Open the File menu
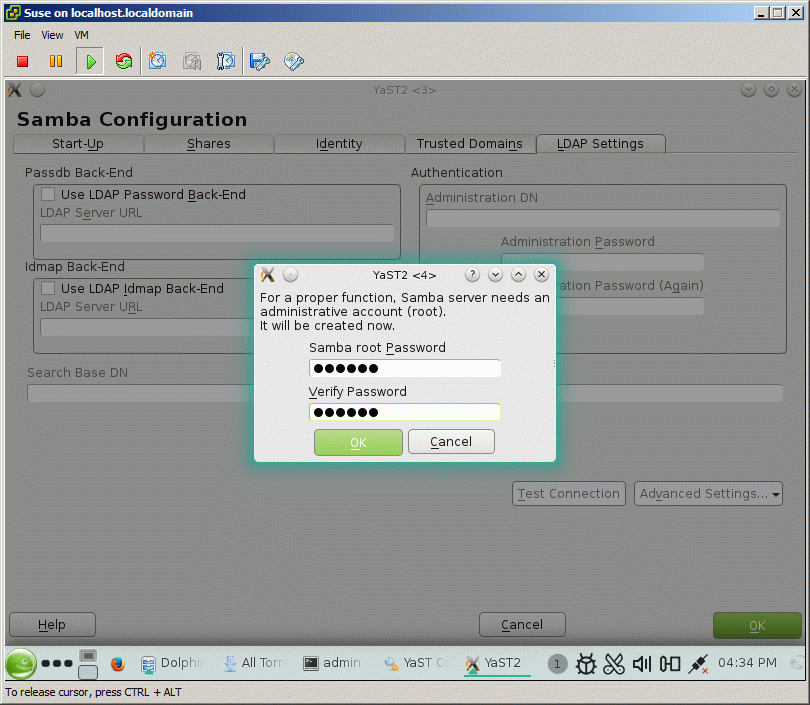 click(22, 35)
